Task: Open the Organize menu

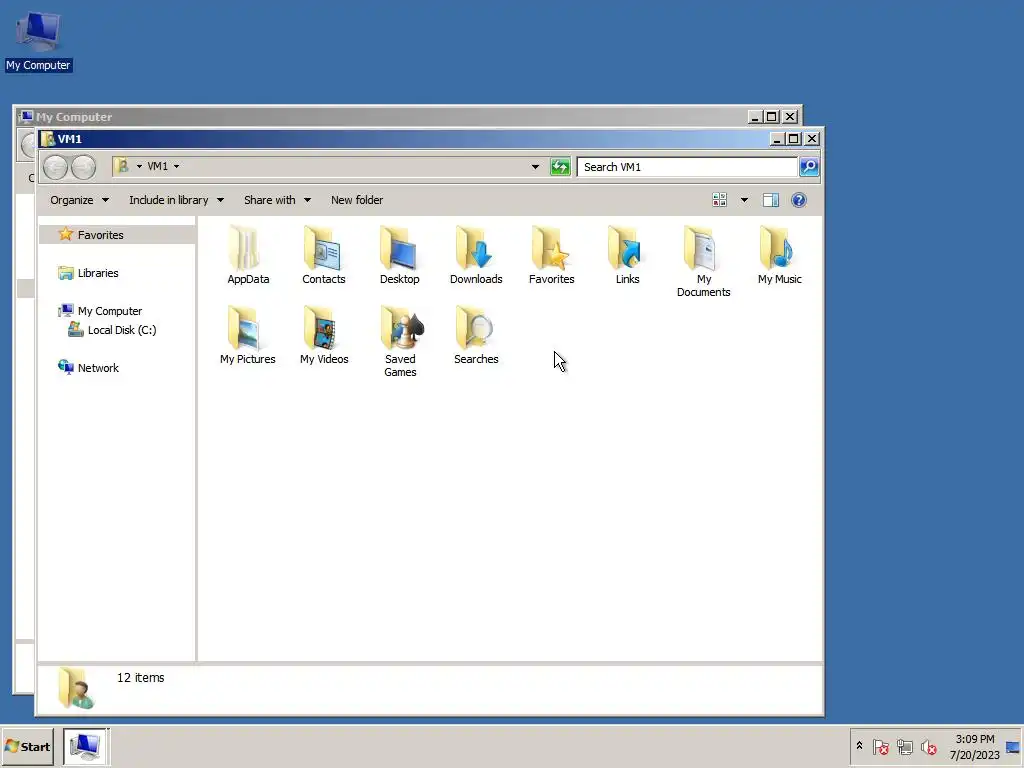Action: [79, 200]
